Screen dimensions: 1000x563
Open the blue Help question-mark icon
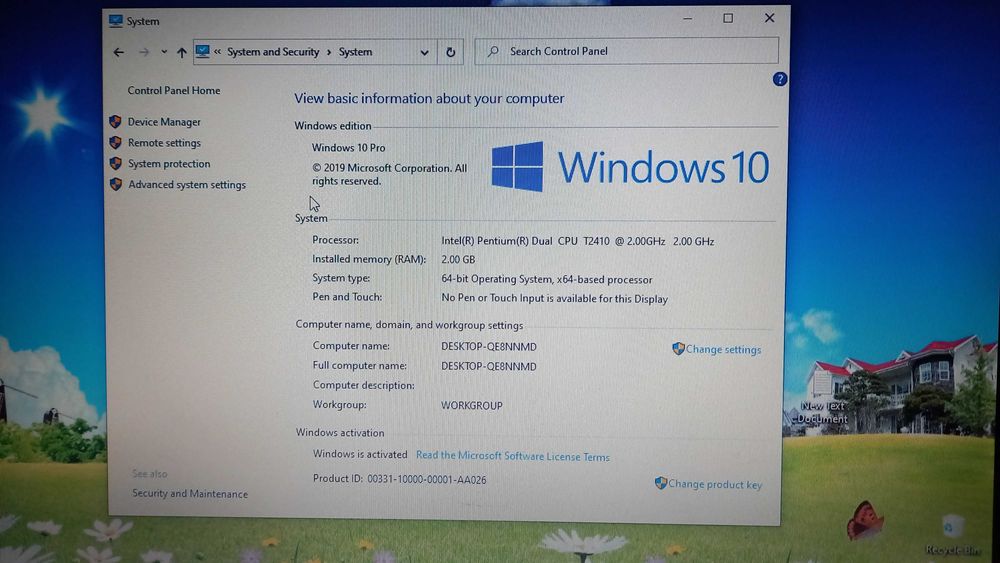coord(779,79)
